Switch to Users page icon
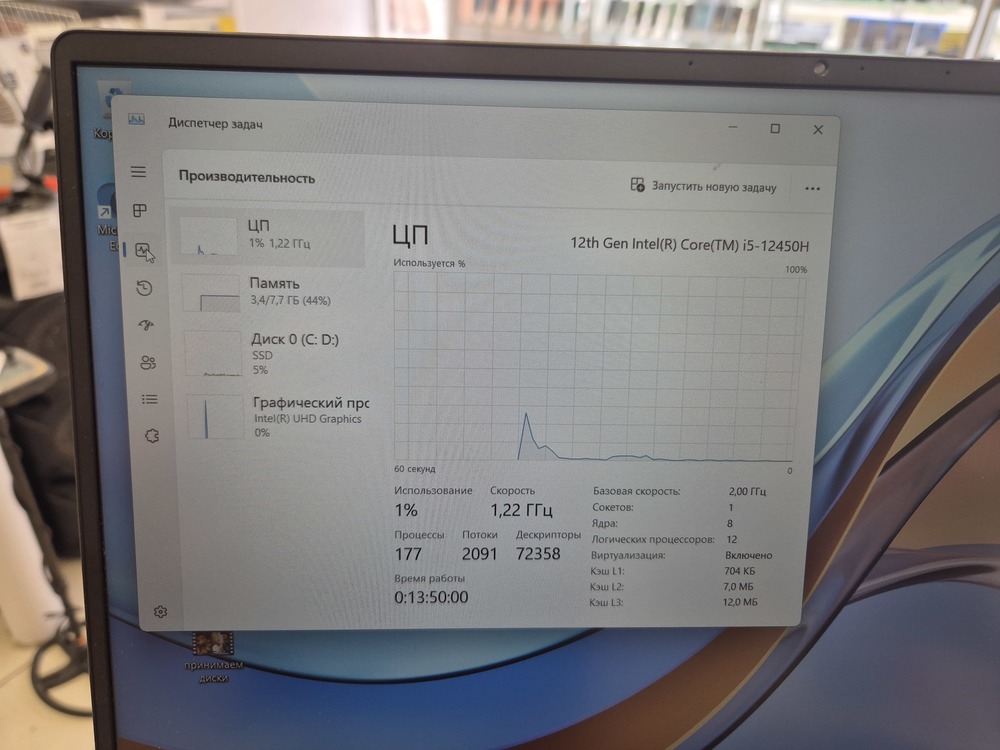Image resolution: width=1000 pixels, height=750 pixels. [148, 362]
